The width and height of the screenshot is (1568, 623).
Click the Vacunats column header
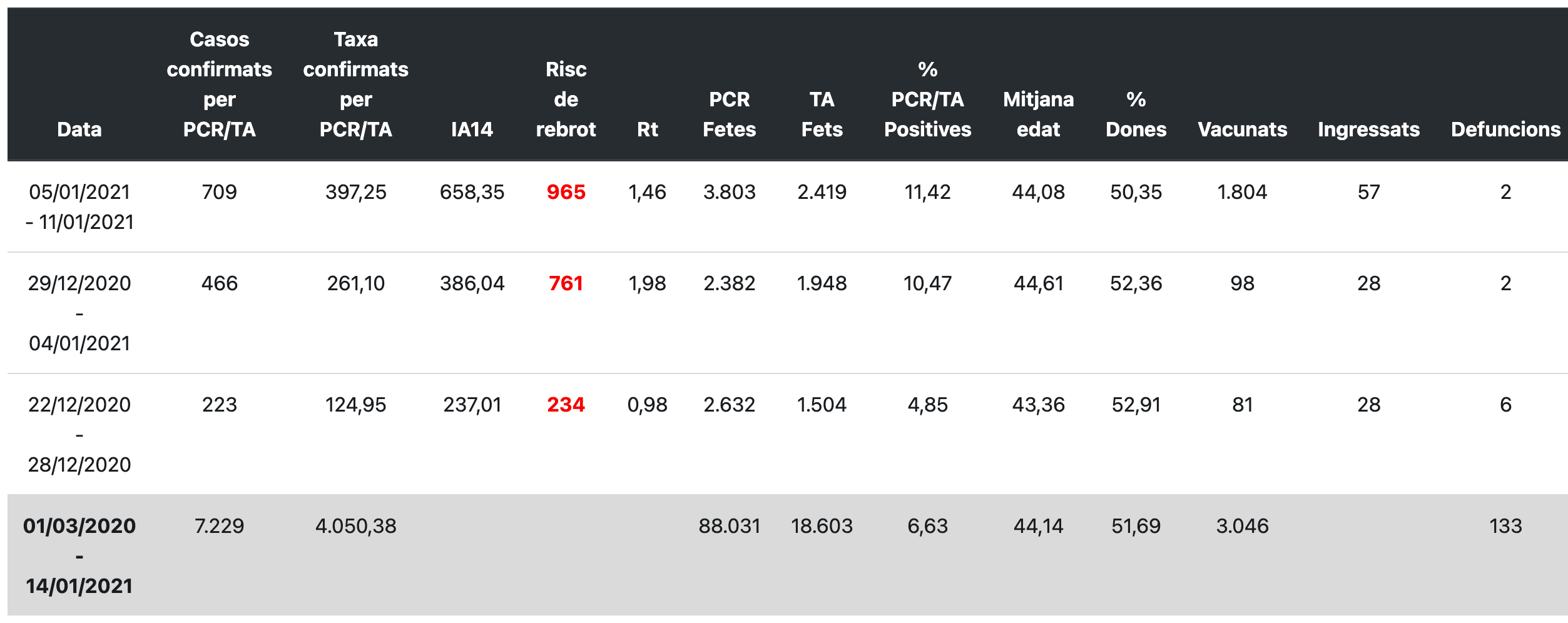coord(1242,129)
